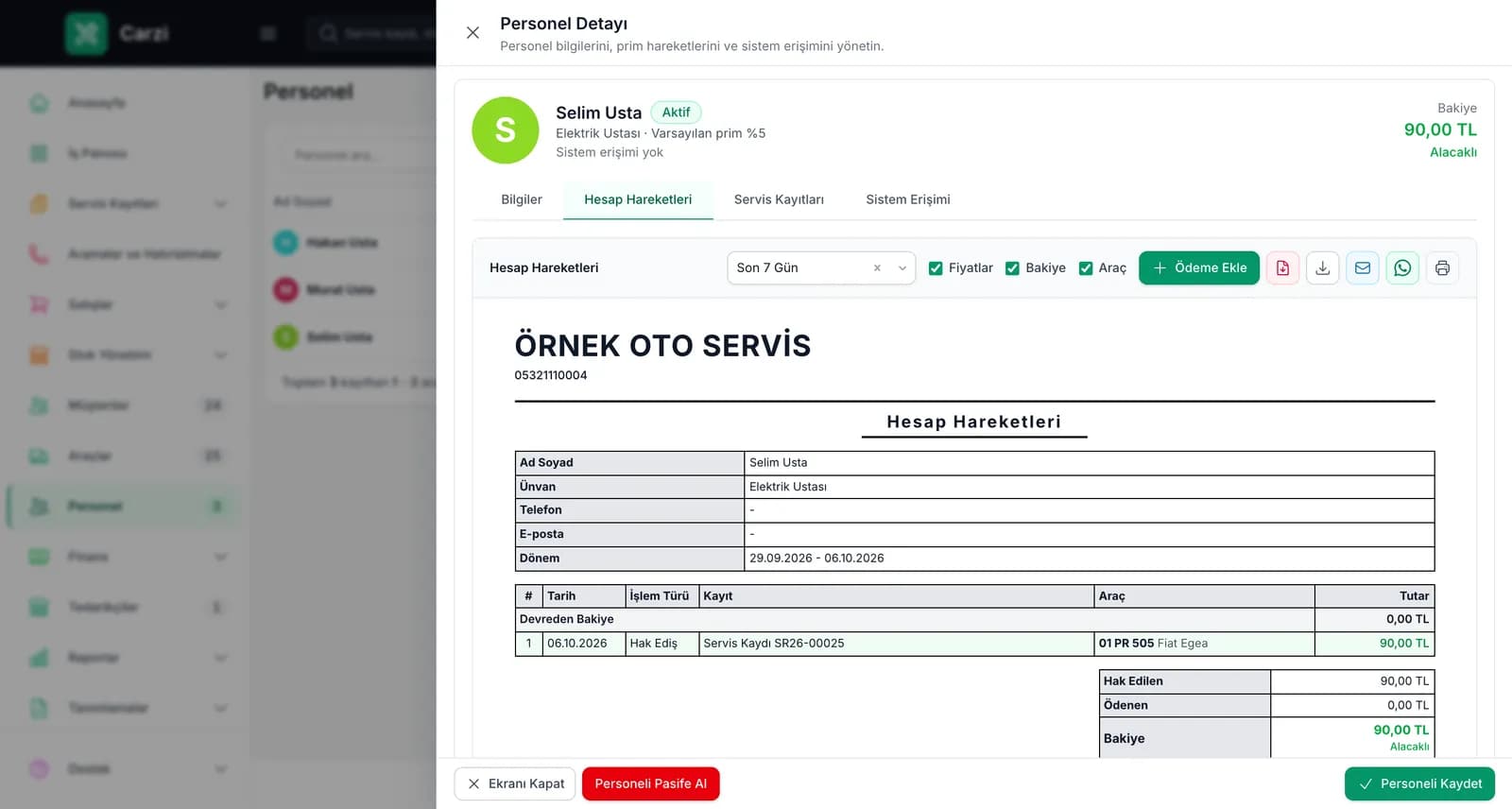Go to the Sistem Erişimi tab
This screenshot has width=1512, height=809.
[908, 199]
